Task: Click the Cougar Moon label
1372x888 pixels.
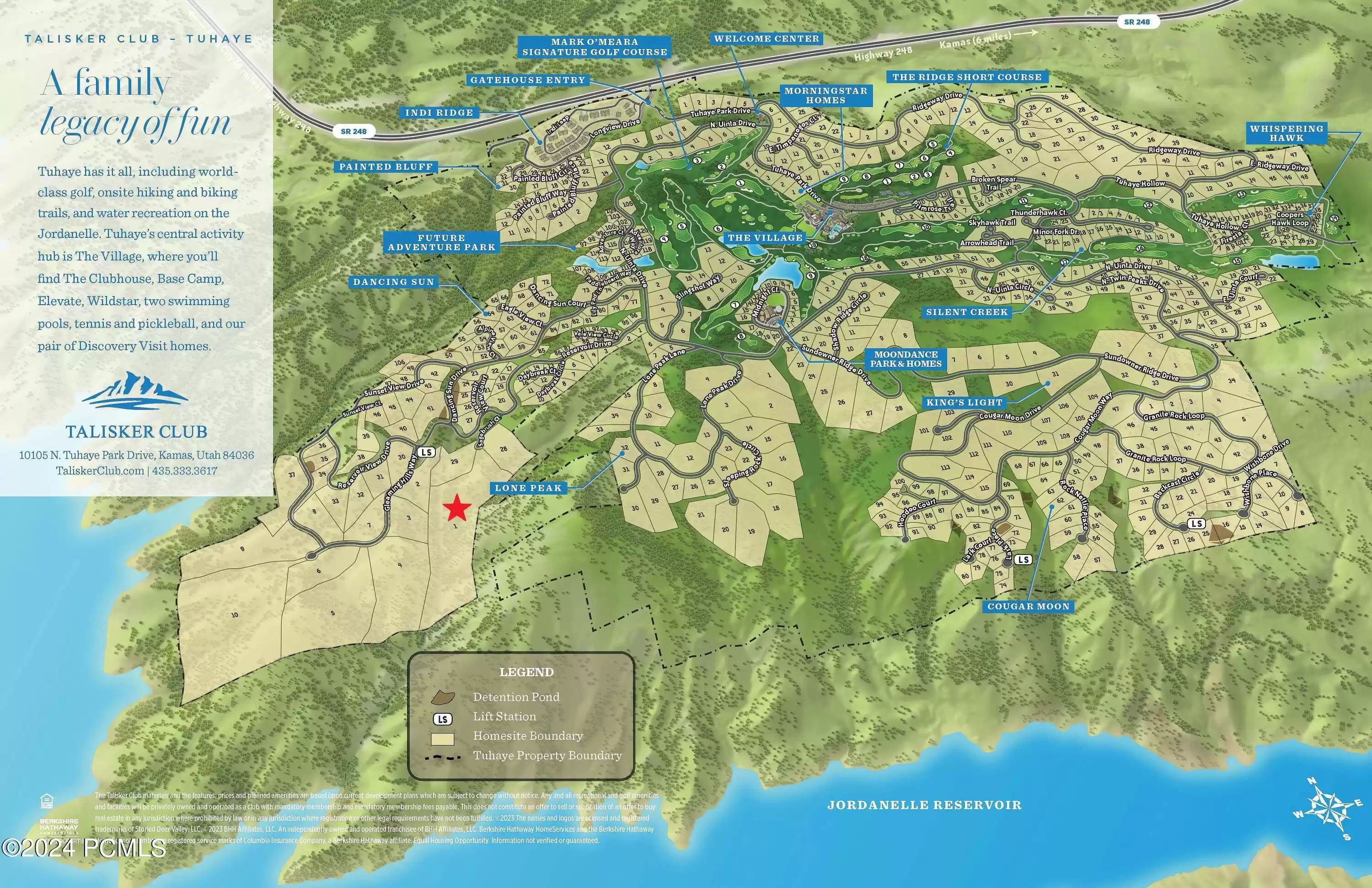Action: coord(1028,606)
